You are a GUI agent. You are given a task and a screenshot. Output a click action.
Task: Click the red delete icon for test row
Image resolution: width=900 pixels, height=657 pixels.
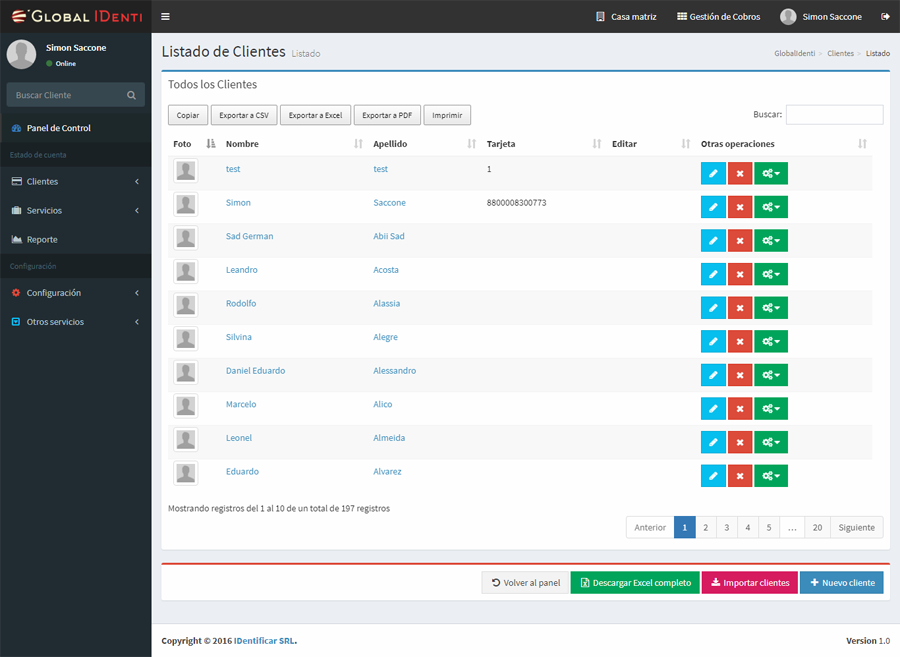coord(740,173)
